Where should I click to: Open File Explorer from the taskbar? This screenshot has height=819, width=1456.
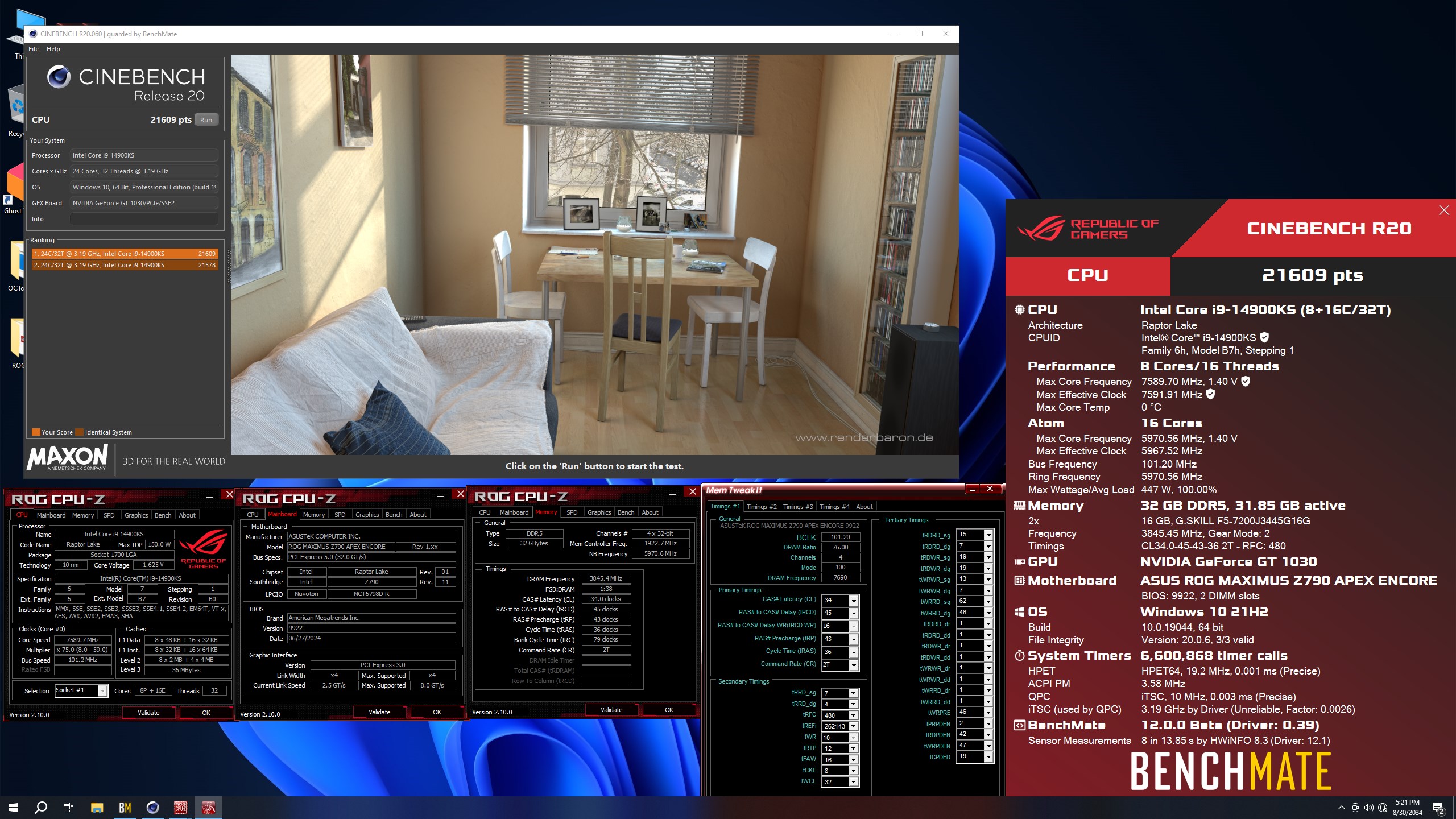[x=97, y=808]
